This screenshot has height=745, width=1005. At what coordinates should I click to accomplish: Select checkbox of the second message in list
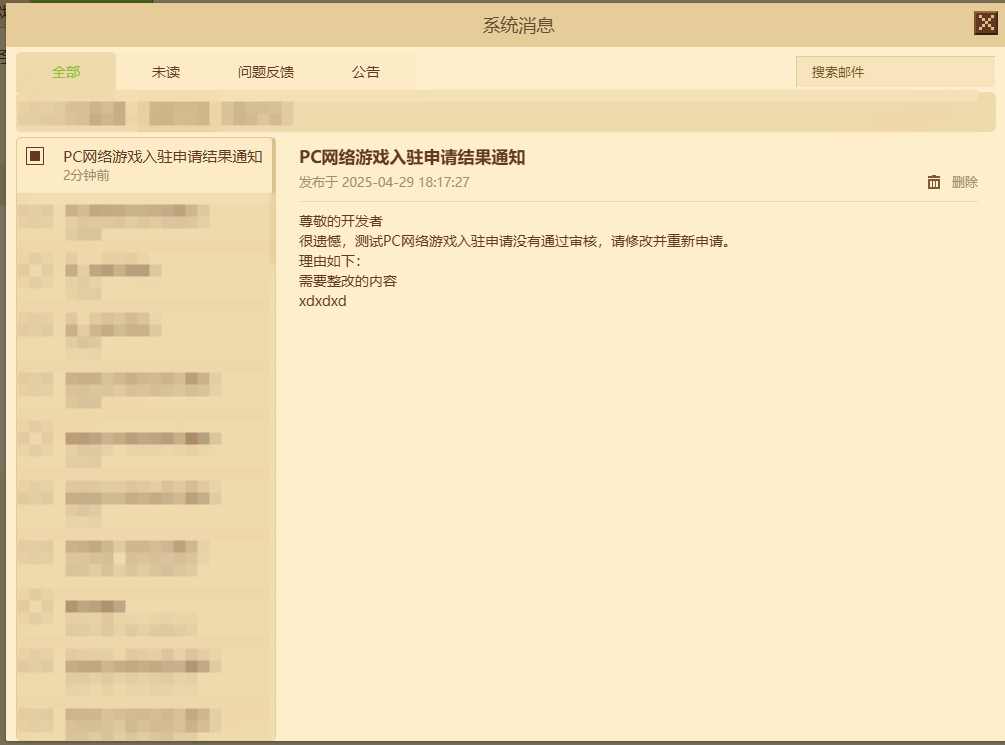pos(35,215)
